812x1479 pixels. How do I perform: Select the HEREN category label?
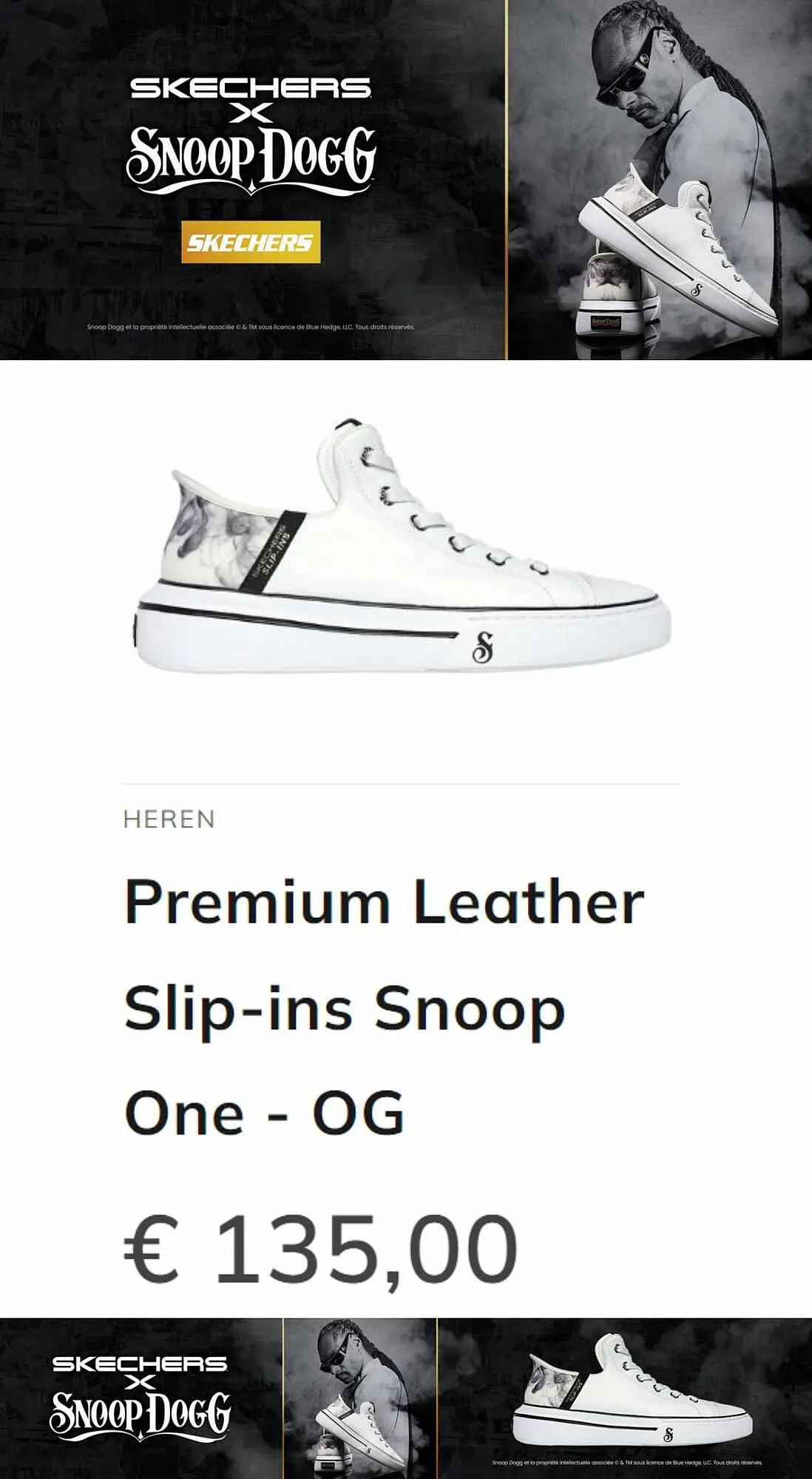[x=169, y=819]
